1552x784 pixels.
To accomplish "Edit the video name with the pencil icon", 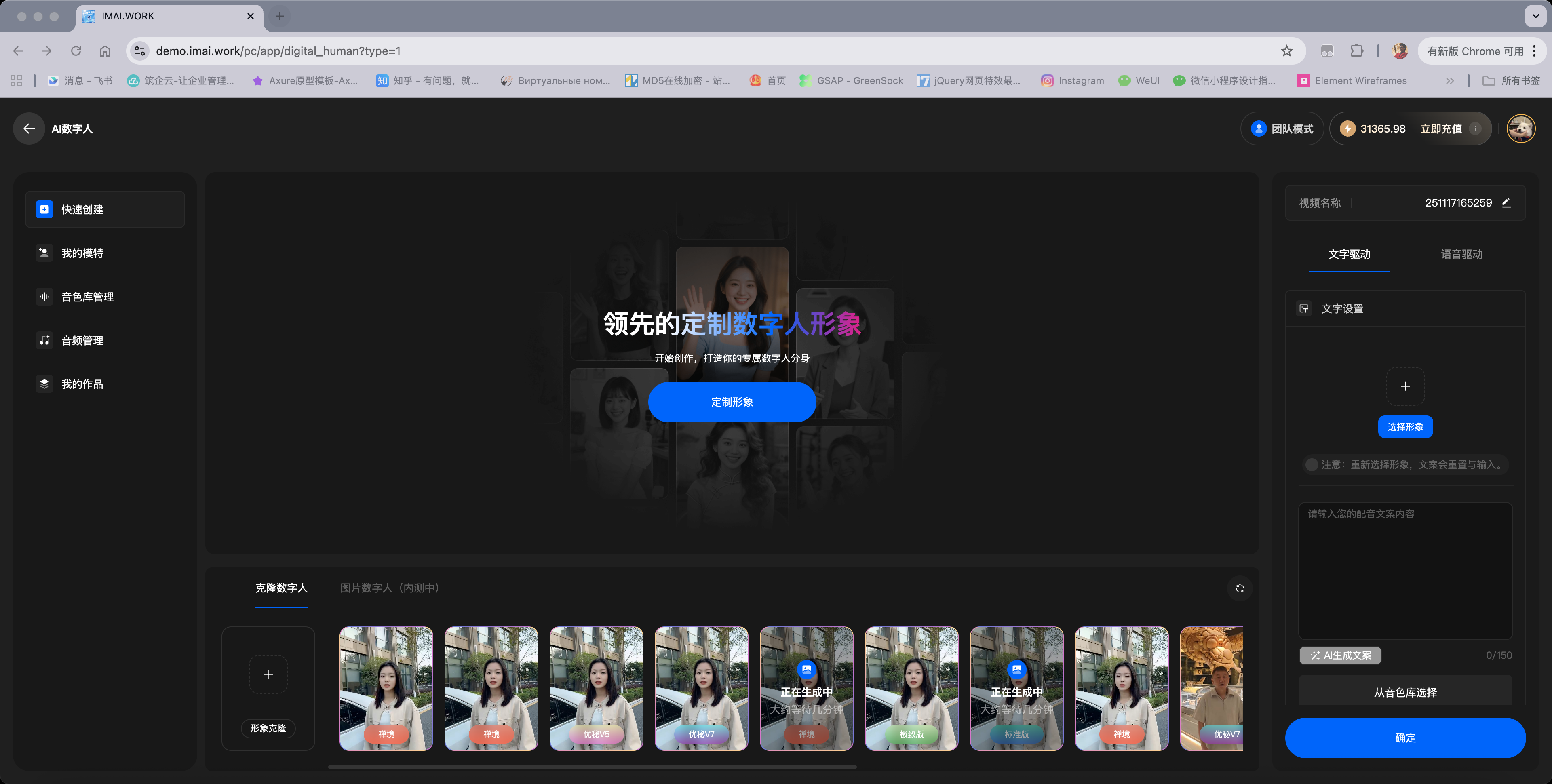I will (1506, 203).
